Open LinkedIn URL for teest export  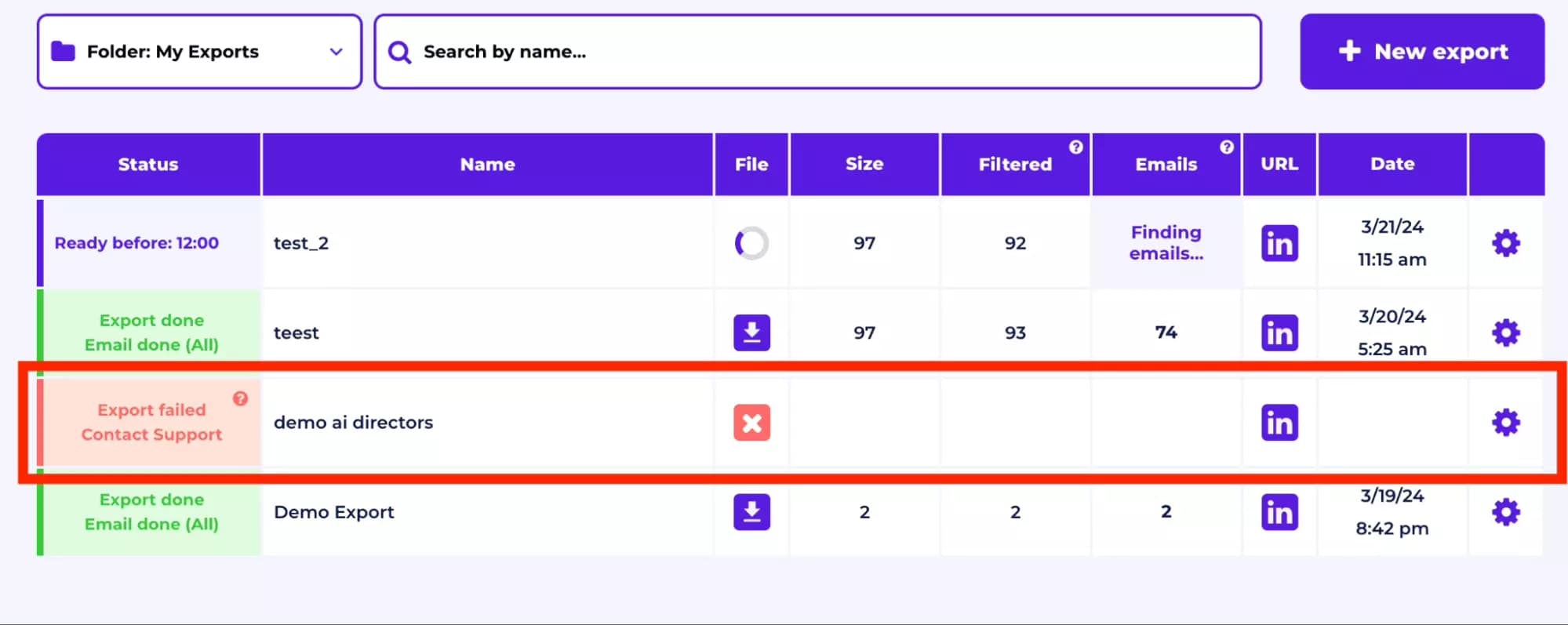1279,332
